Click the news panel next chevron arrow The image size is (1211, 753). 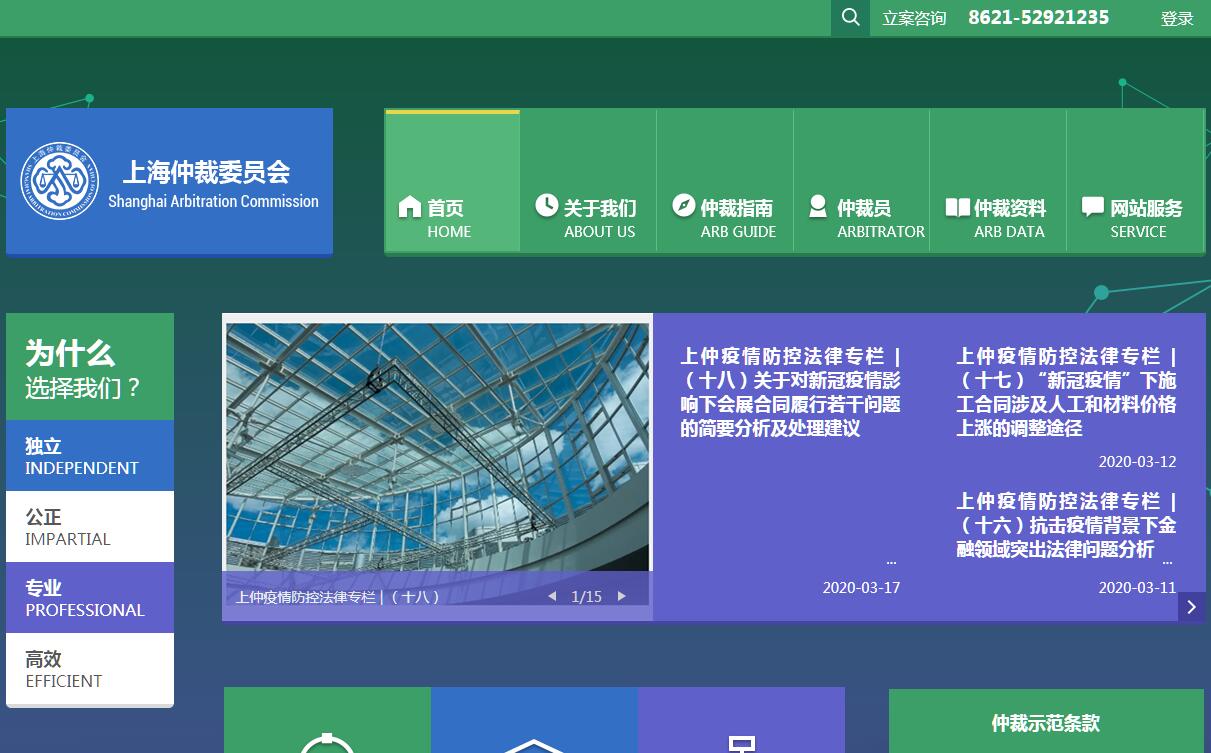click(1191, 607)
